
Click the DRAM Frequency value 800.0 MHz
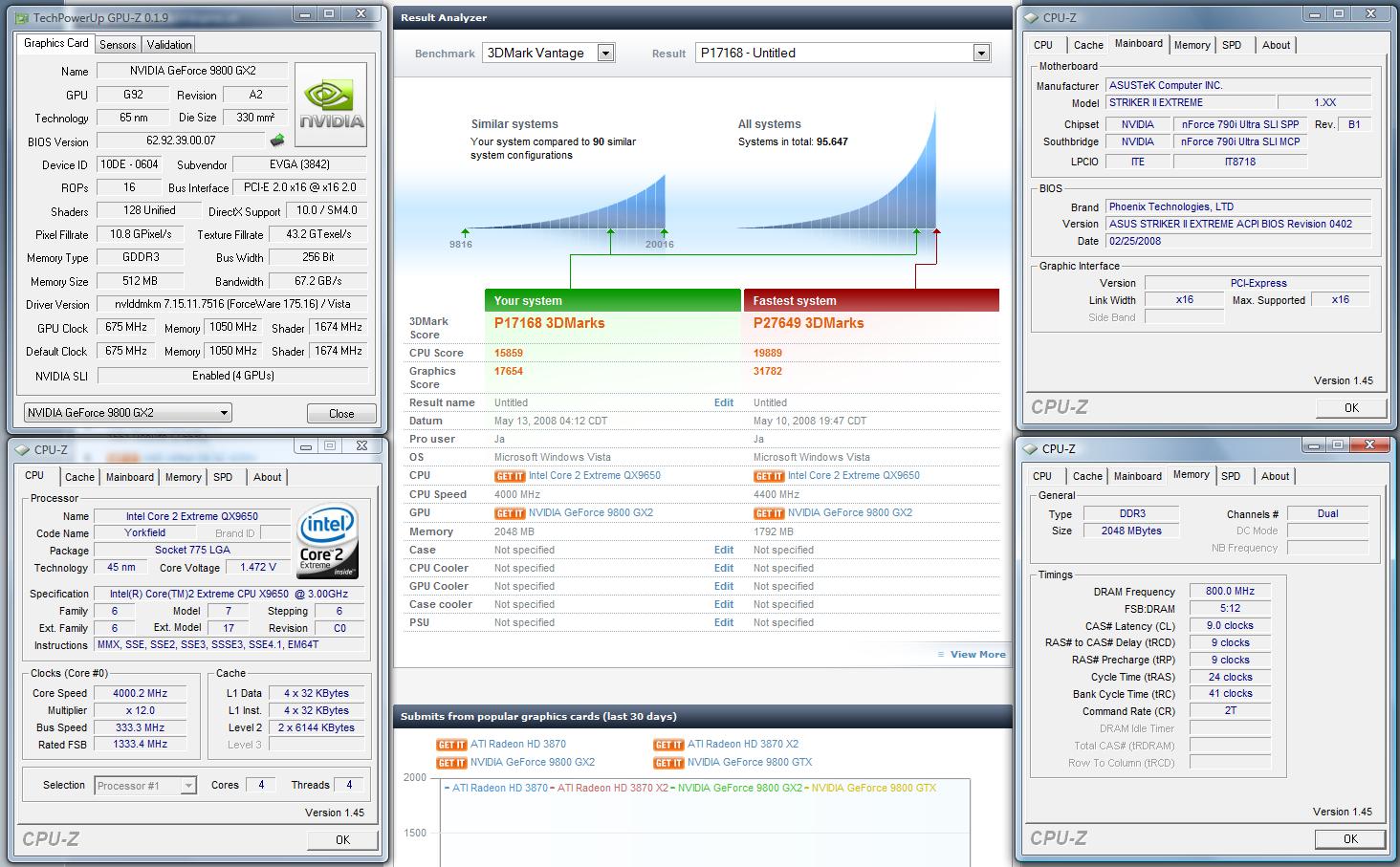pos(1230,592)
